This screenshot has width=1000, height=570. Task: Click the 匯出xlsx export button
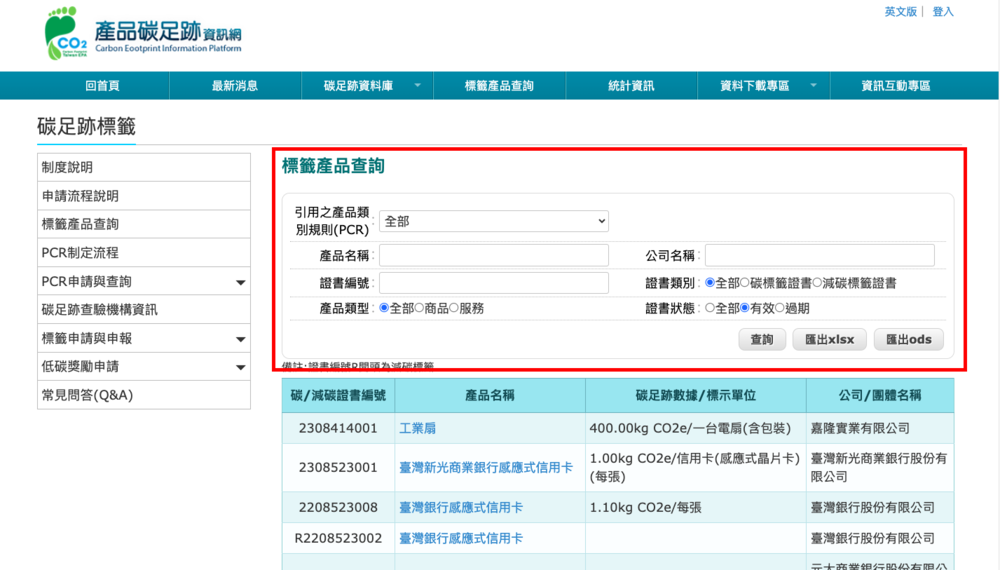pyautogui.click(x=829, y=340)
